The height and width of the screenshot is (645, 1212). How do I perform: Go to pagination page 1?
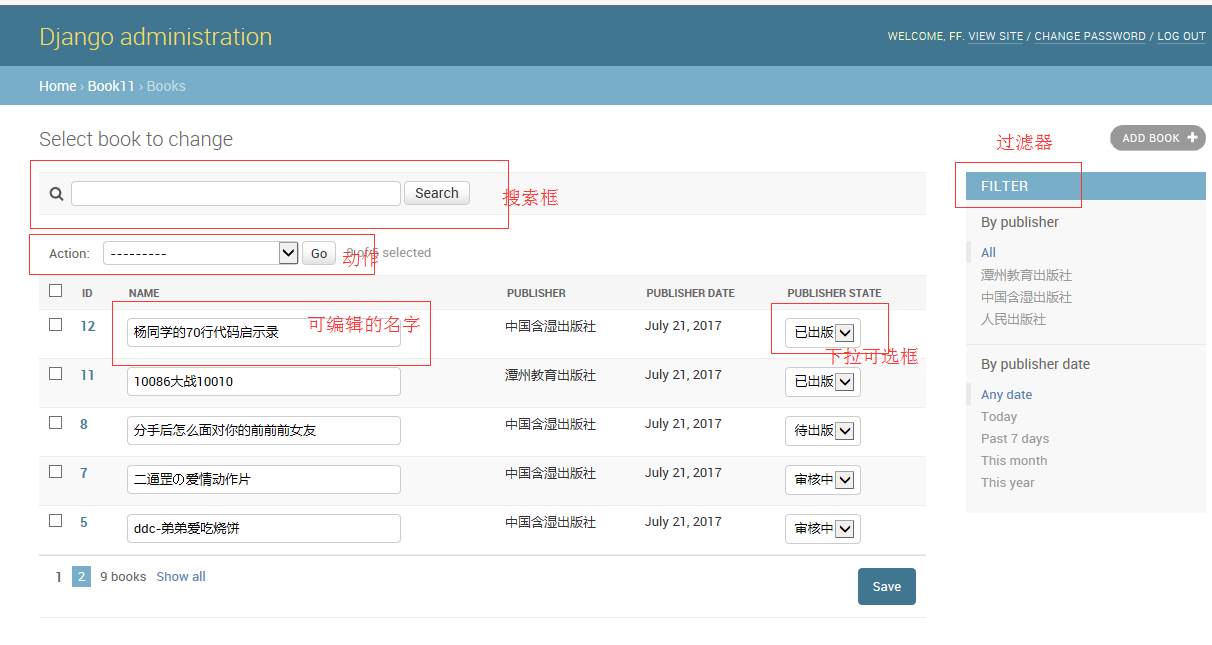[59, 577]
